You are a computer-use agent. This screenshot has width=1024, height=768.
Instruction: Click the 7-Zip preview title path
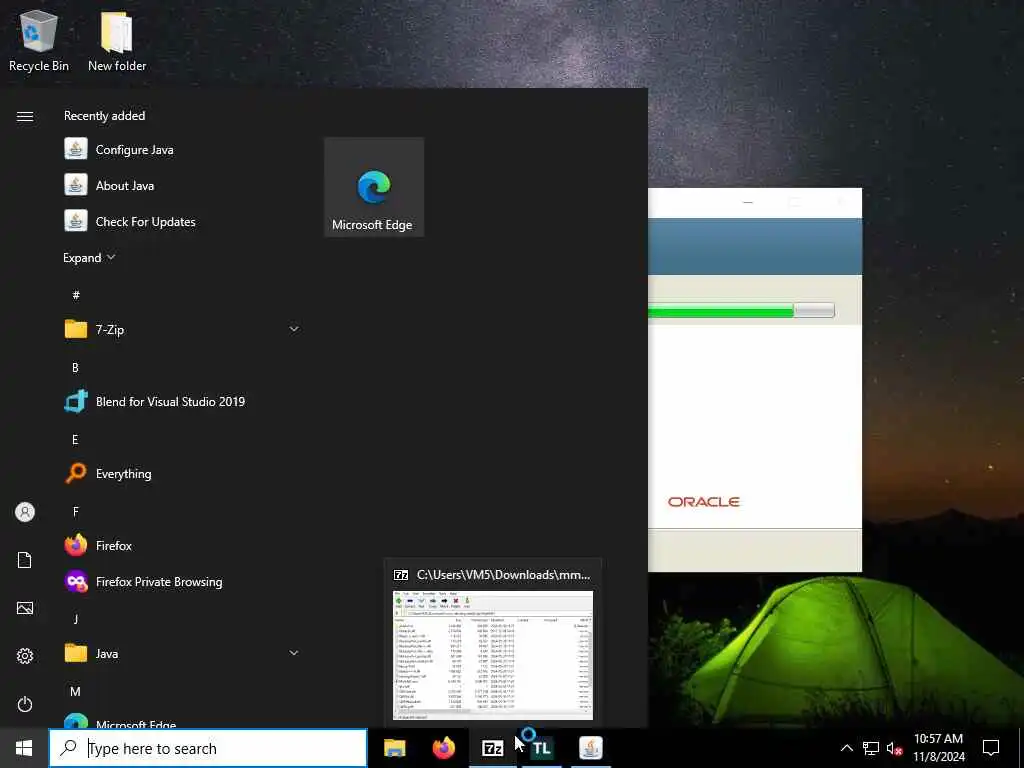(503, 575)
